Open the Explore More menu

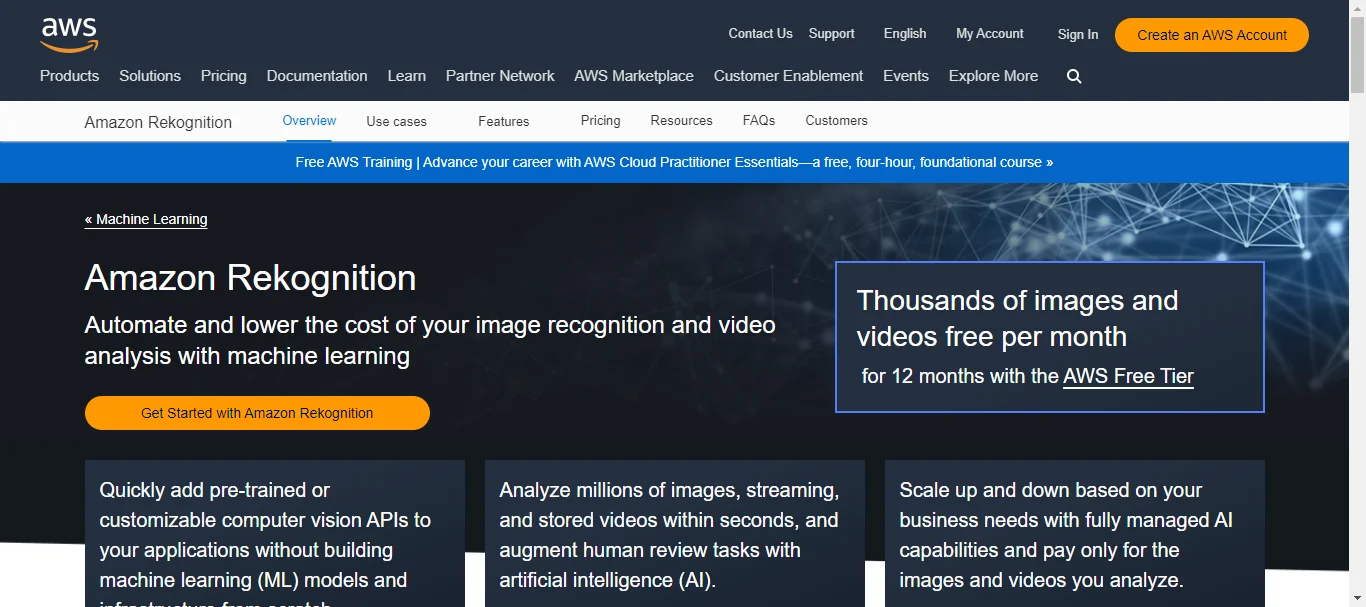pos(993,76)
